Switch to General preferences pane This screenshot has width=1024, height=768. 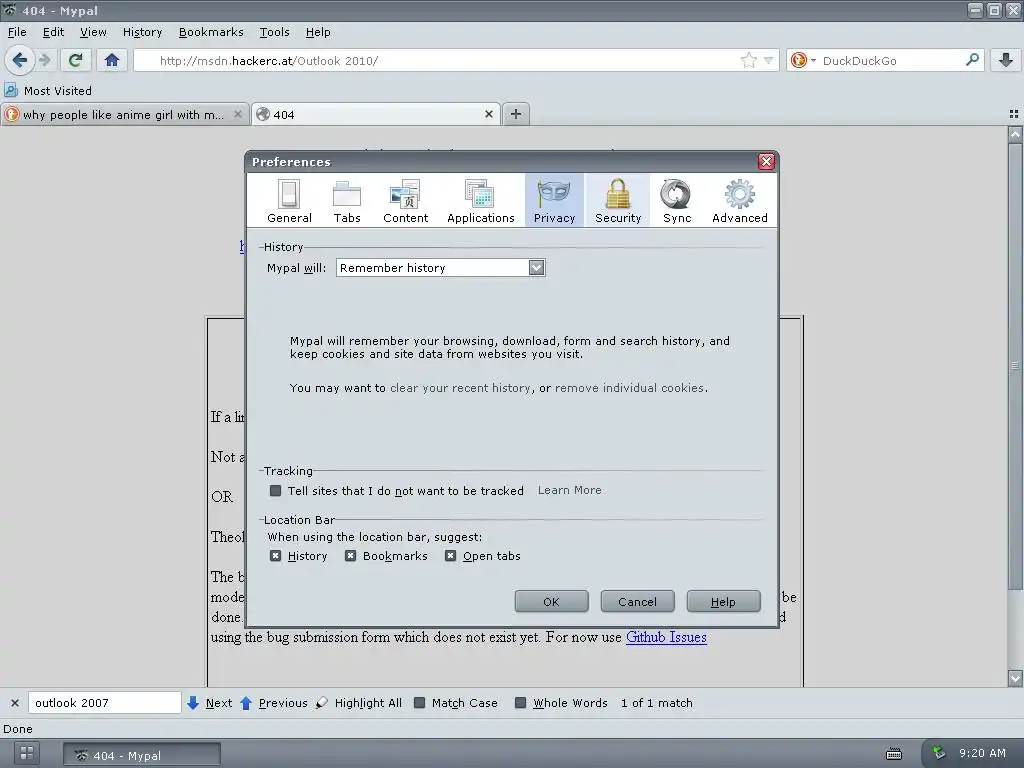pos(289,201)
